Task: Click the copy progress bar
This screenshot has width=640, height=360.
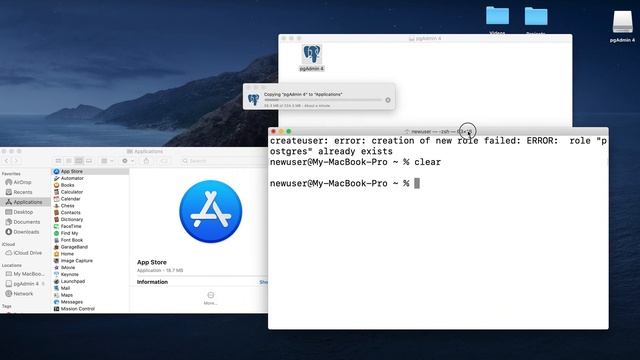Action: coord(322,100)
